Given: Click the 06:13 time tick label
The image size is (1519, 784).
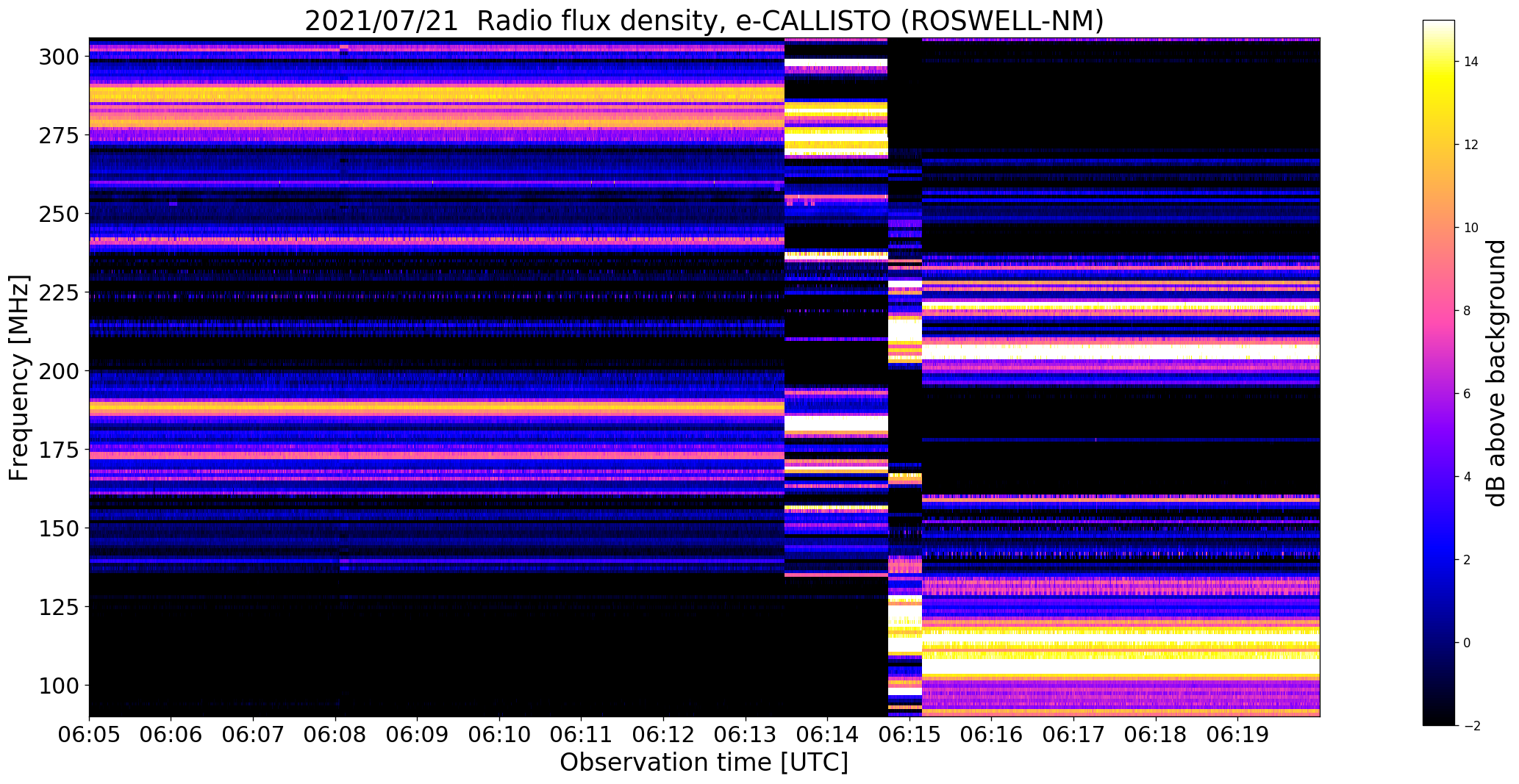Looking at the screenshot, I should 746,735.
